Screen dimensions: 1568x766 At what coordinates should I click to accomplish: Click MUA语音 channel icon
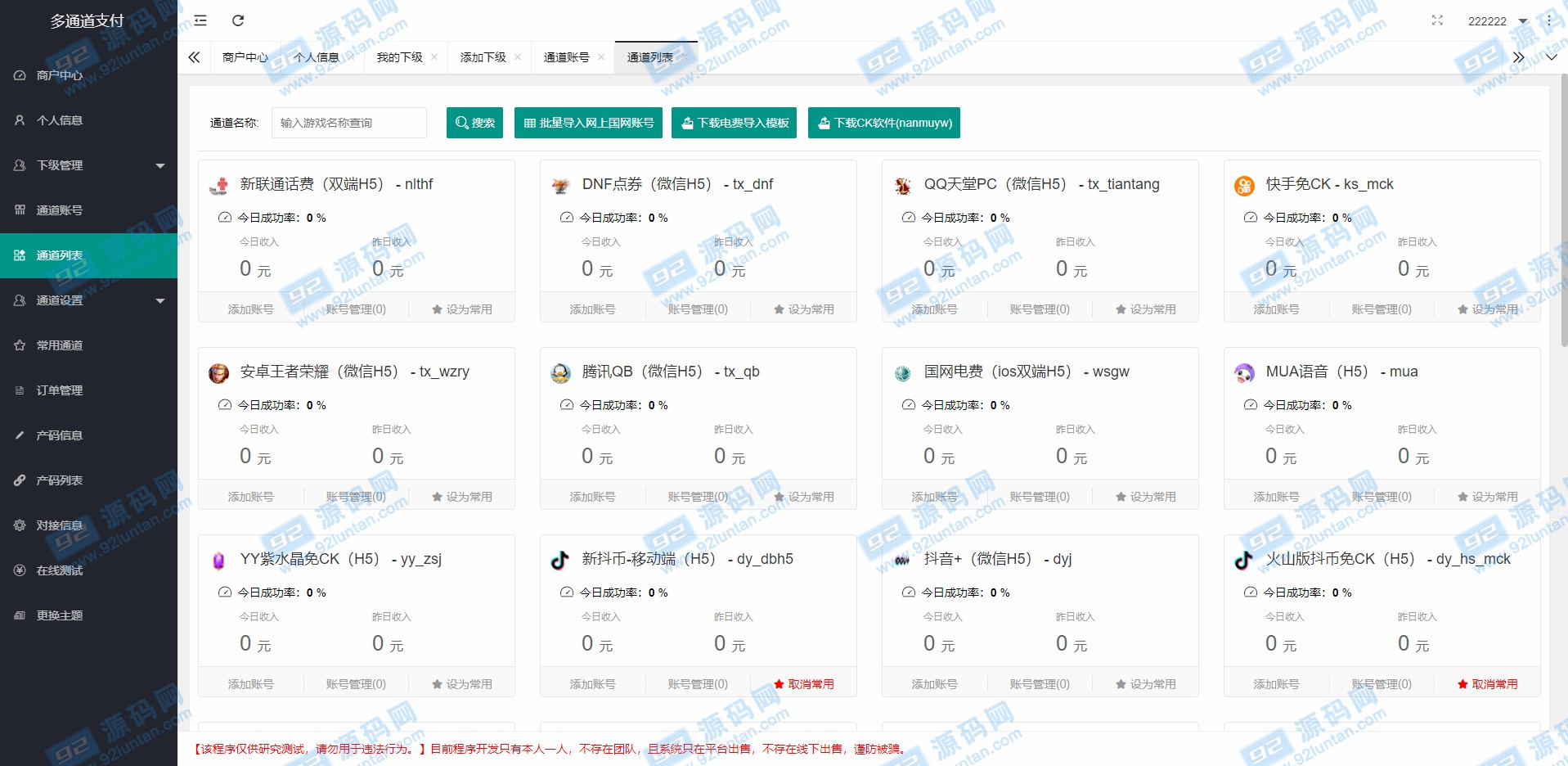(x=1244, y=373)
